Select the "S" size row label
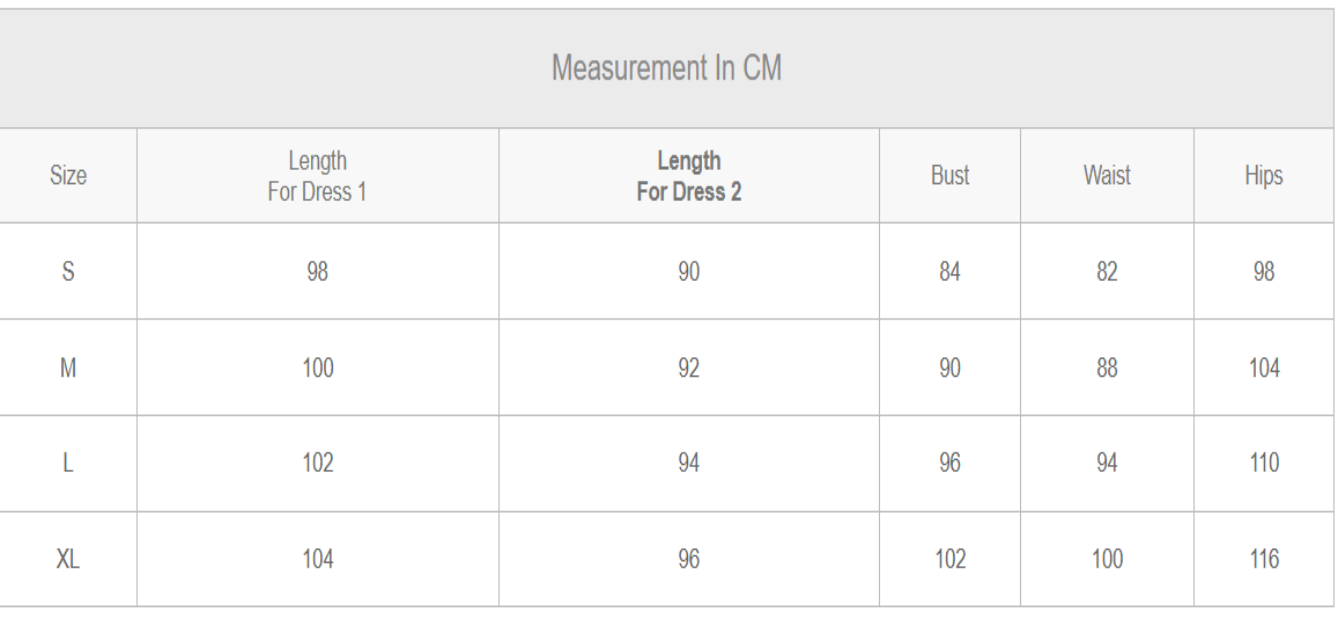The image size is (1338, 617). [x=68, y=272]
